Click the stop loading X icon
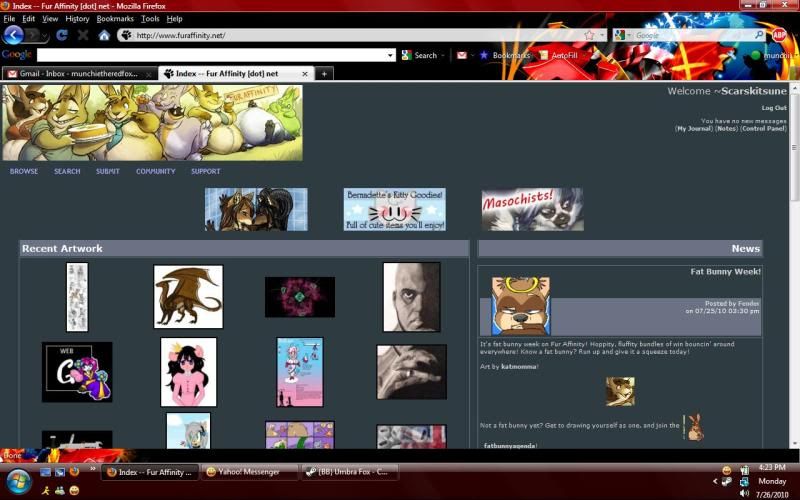Viewport: 800px width, 500px height. point(83,35)
